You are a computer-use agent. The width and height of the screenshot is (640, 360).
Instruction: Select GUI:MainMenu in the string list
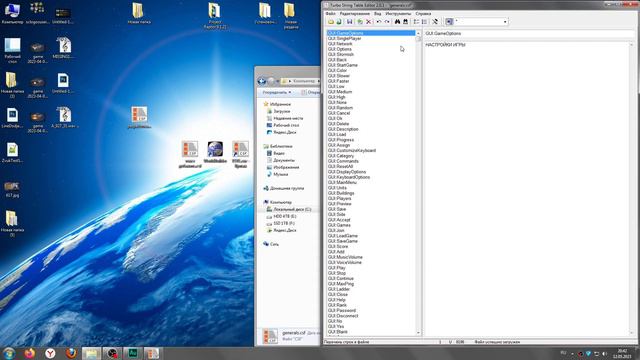pyautogui.click(x=342, y=182)
